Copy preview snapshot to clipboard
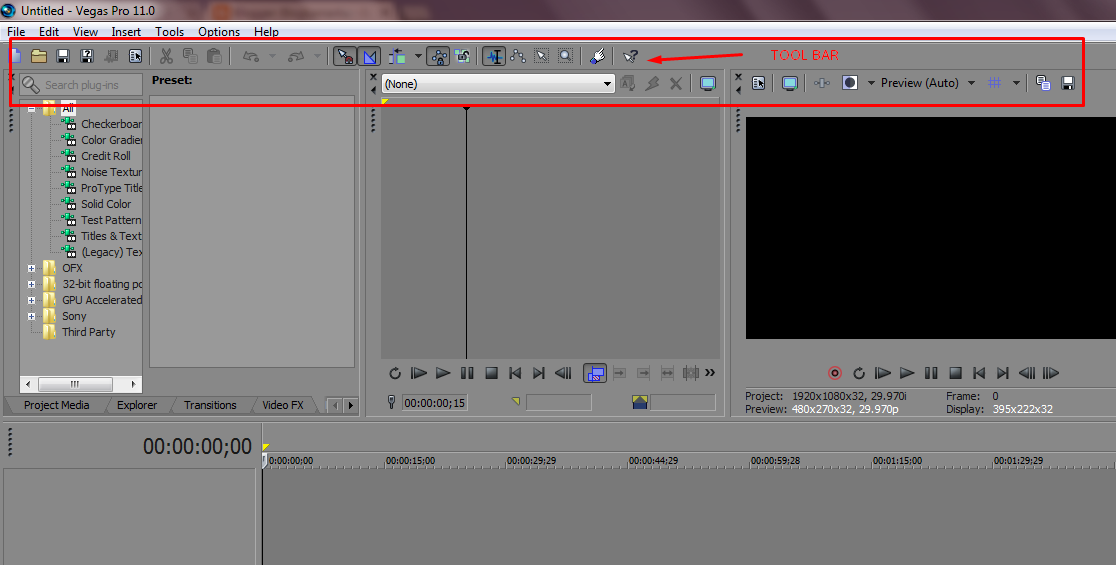Viewport: 1116px width, 565px height. pyautogui.click(x=1043, y=83)
